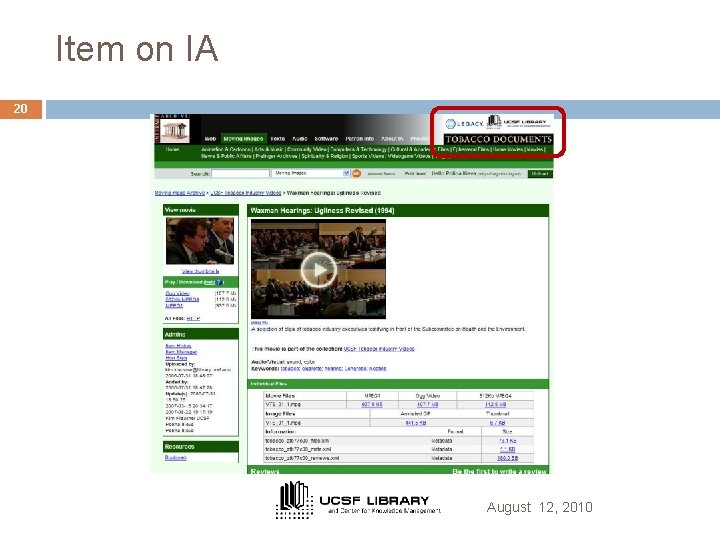Click UCSF Tobacco Industry Videos breadcrumb

(246, 193)
